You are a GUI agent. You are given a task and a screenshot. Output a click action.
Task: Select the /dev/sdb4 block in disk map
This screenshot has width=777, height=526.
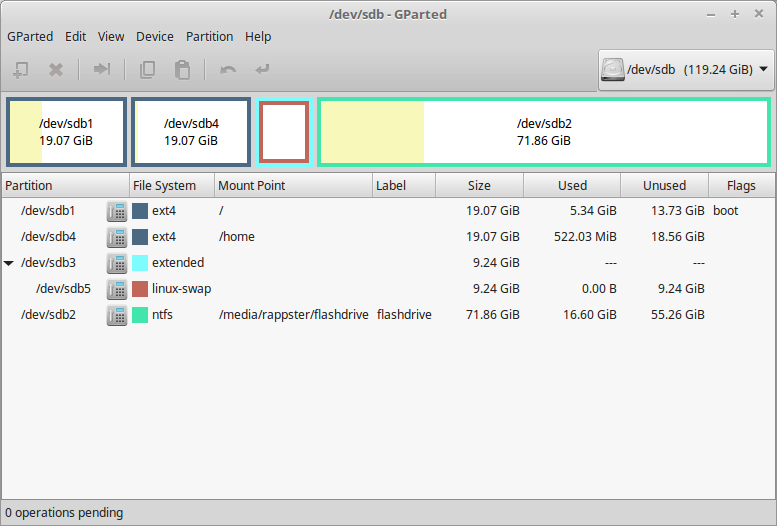(191, 132)
